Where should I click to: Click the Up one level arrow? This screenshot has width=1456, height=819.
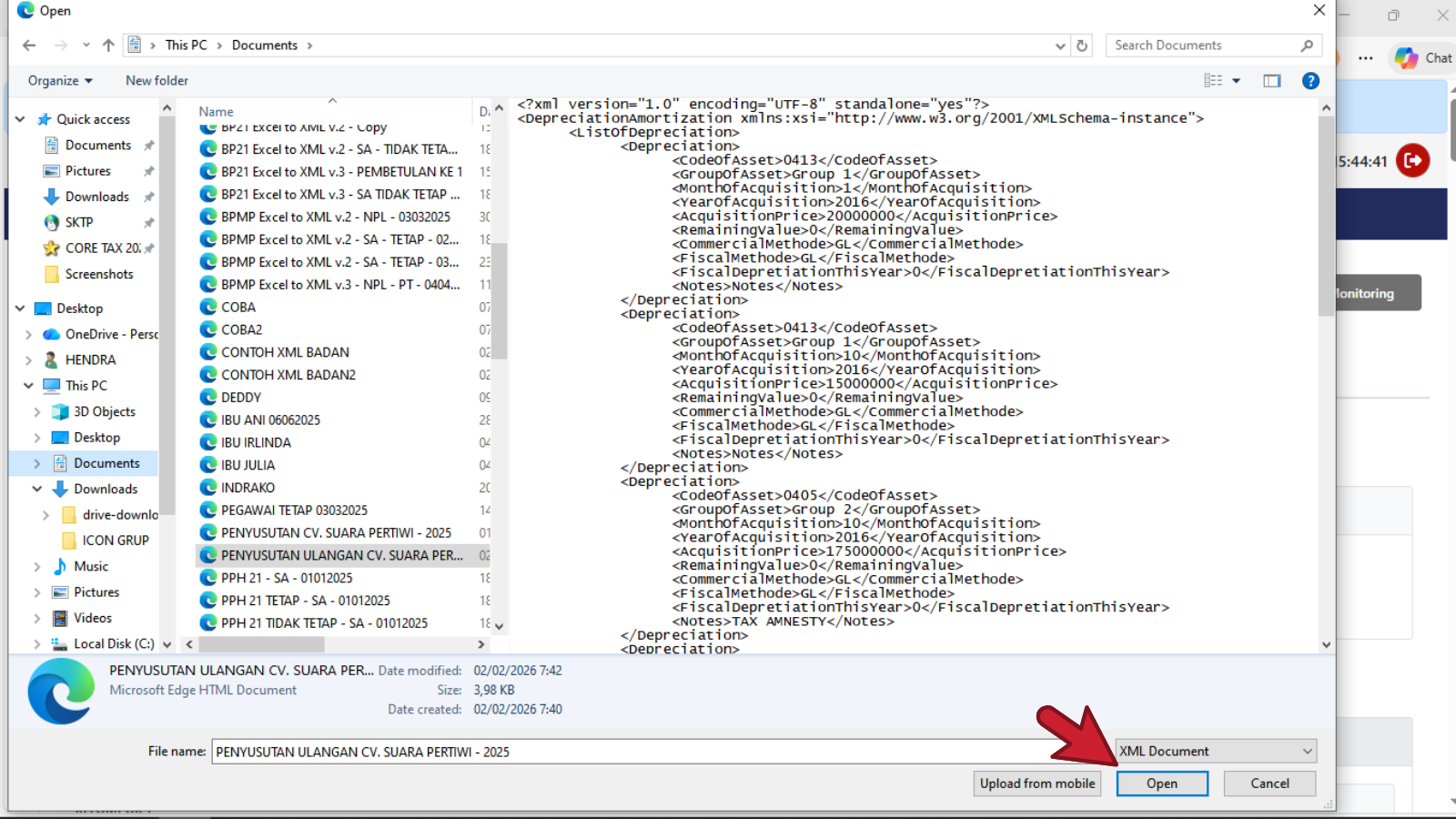click(x=108, y=45)
